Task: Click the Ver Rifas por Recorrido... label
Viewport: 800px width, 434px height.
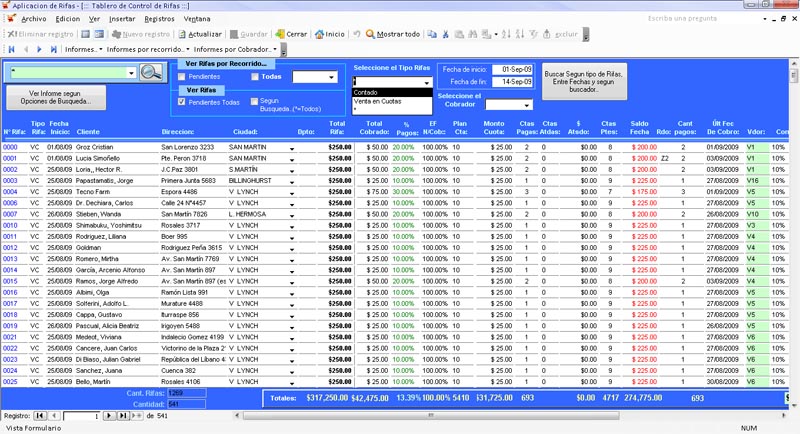Action: pyautogui.click(x=226, y=64)
